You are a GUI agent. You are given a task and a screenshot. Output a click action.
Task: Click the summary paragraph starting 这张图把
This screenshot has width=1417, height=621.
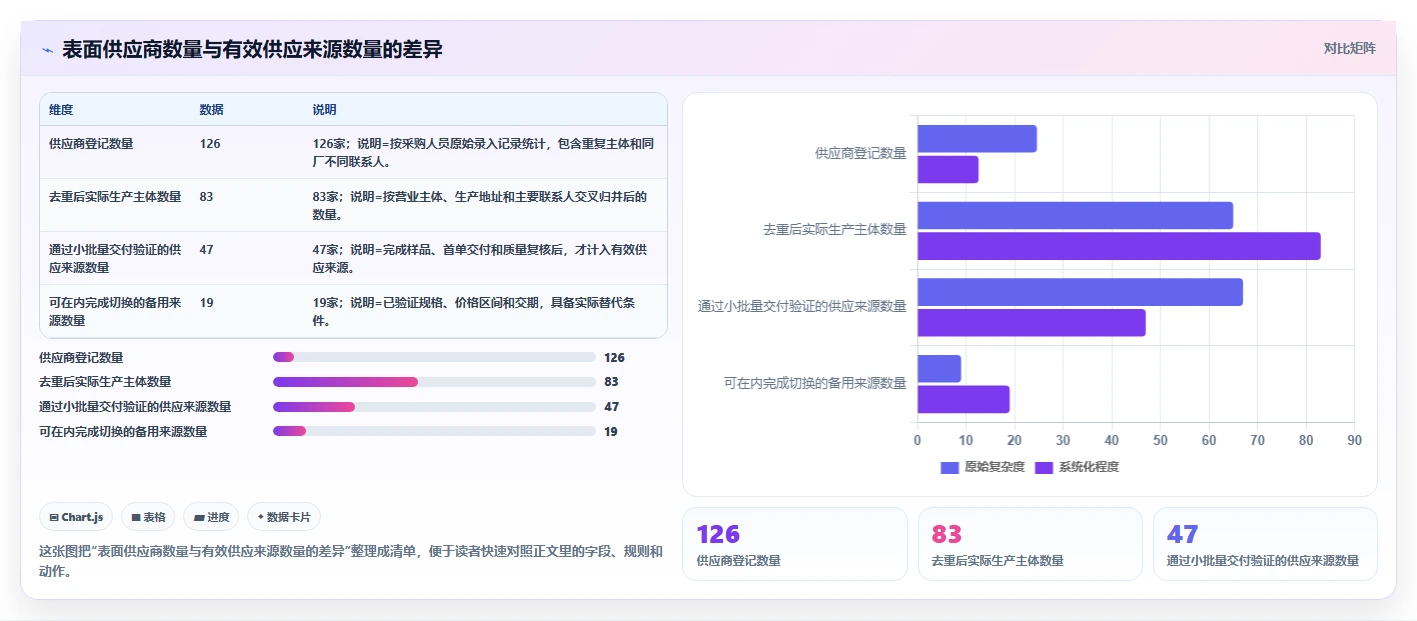click(351, 561)
